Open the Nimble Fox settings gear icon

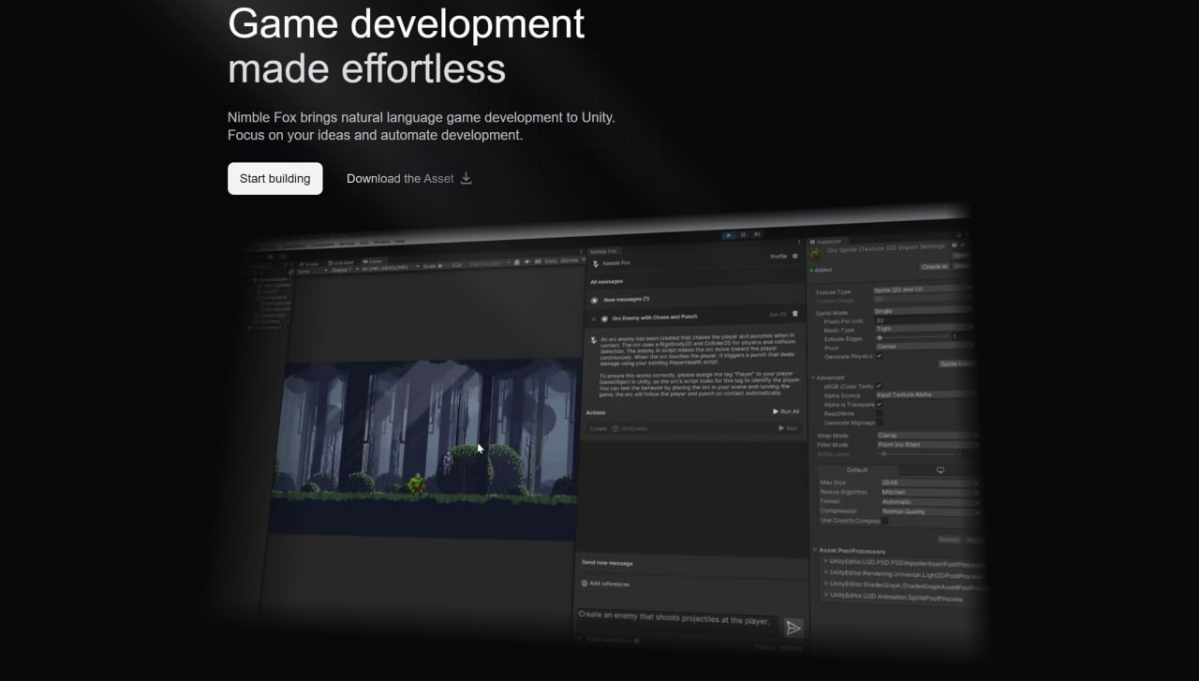coord(796,256)
